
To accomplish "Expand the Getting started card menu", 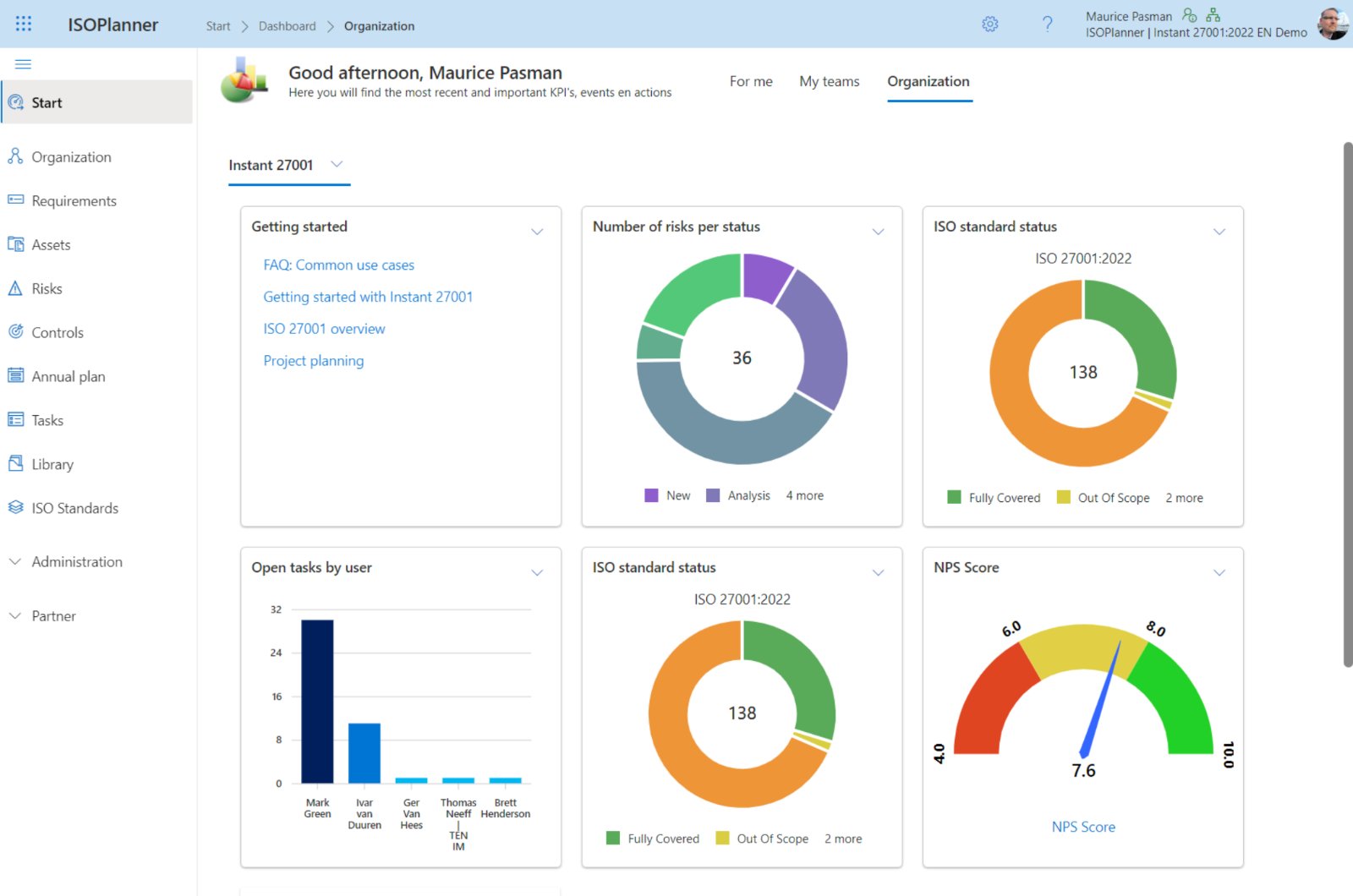I will 537,232.
